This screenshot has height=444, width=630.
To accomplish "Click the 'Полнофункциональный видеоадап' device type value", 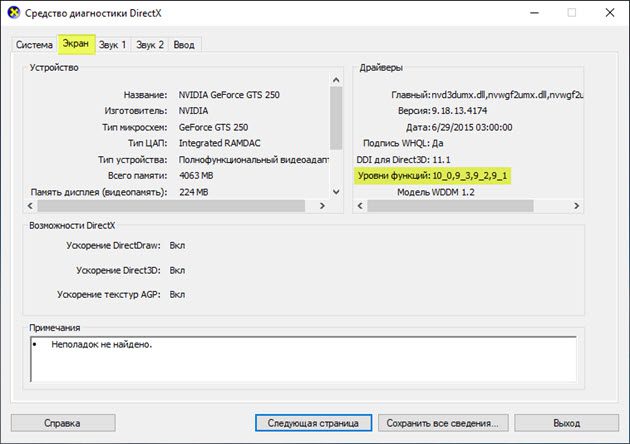I will point(254,160).
